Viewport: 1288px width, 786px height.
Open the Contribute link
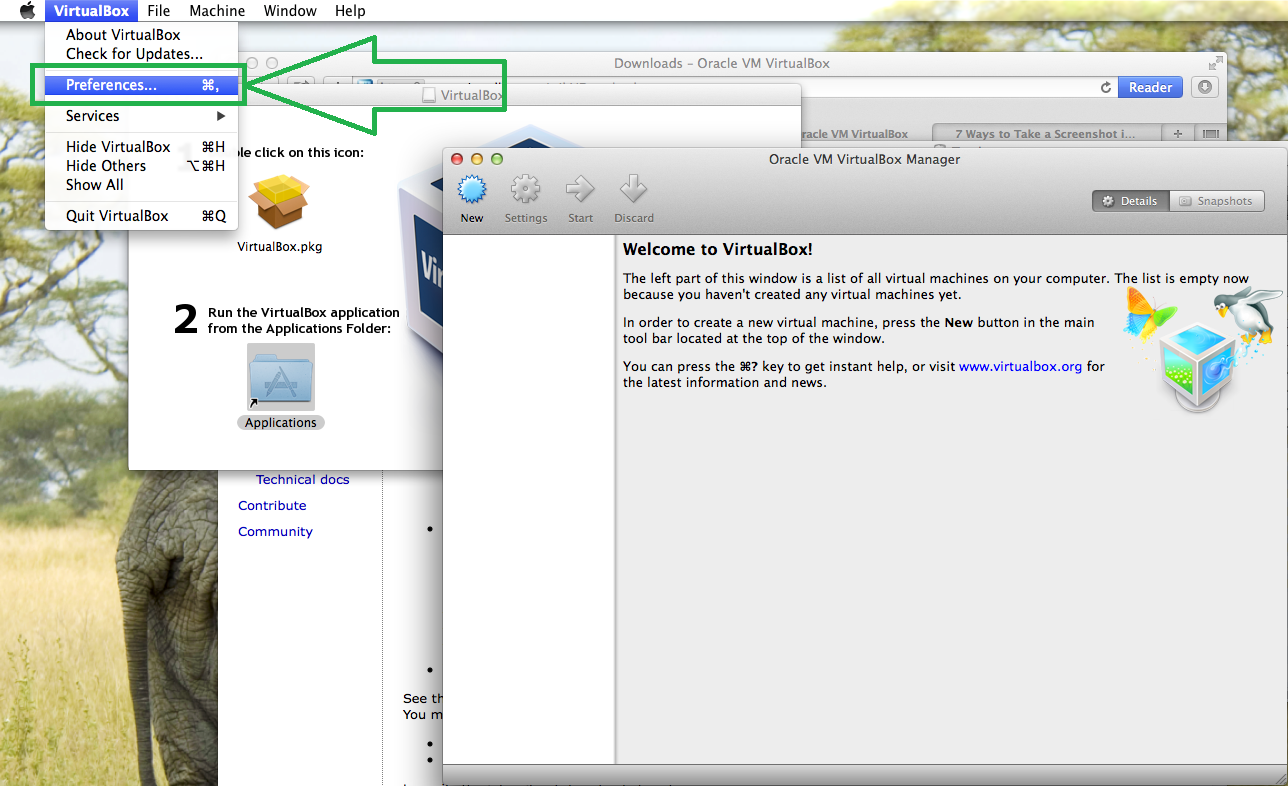(x=272, y=506)
